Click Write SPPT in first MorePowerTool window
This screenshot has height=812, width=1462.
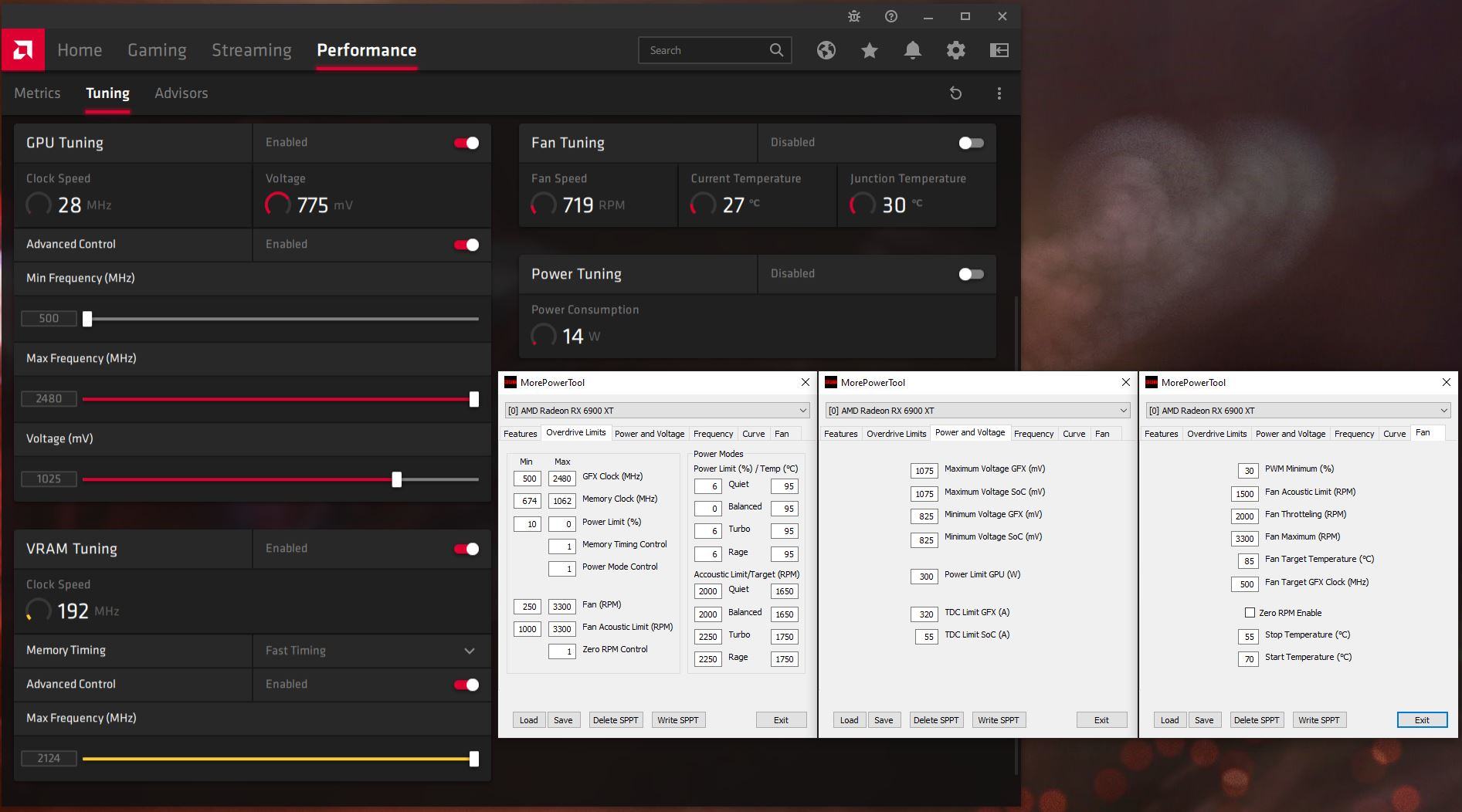point(677,720)
